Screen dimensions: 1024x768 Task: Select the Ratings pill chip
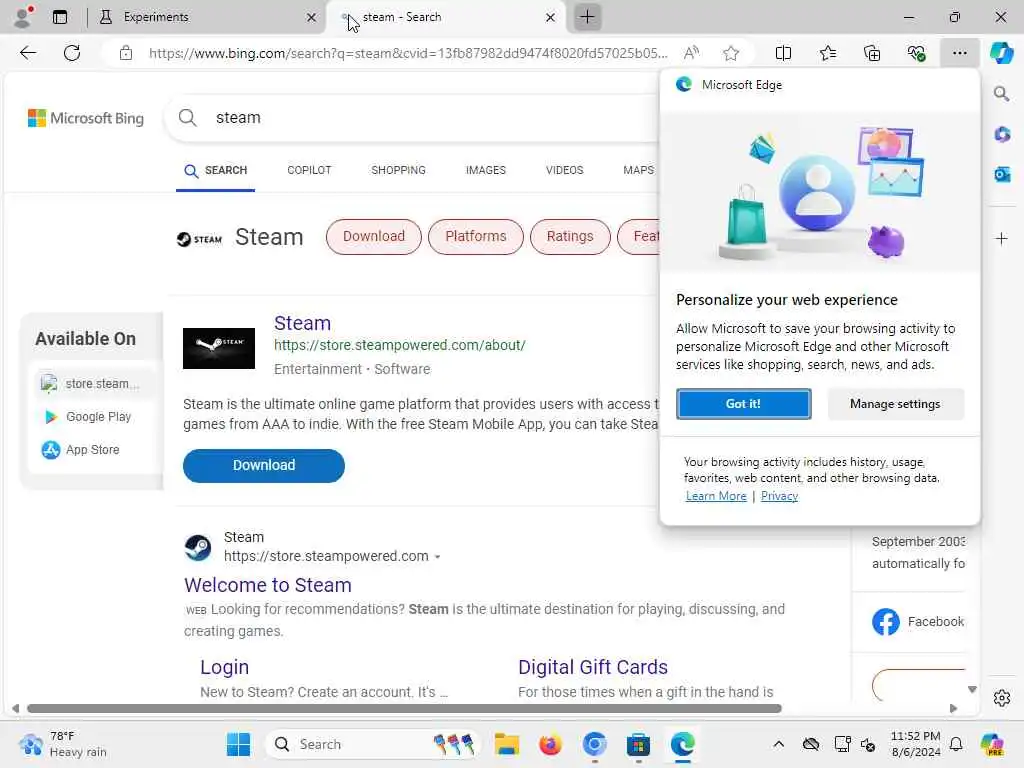tap(570, 236)
